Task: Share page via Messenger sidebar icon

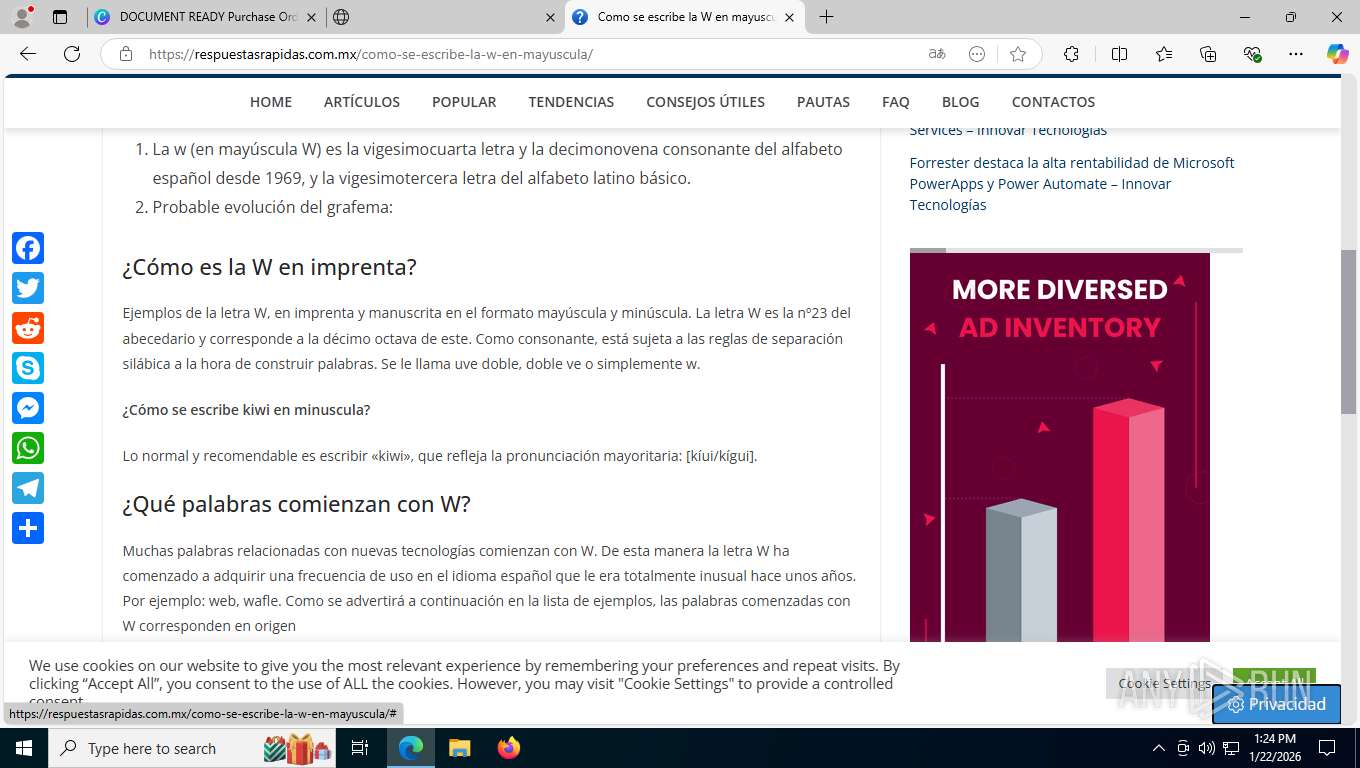Action: pos(28,408)
